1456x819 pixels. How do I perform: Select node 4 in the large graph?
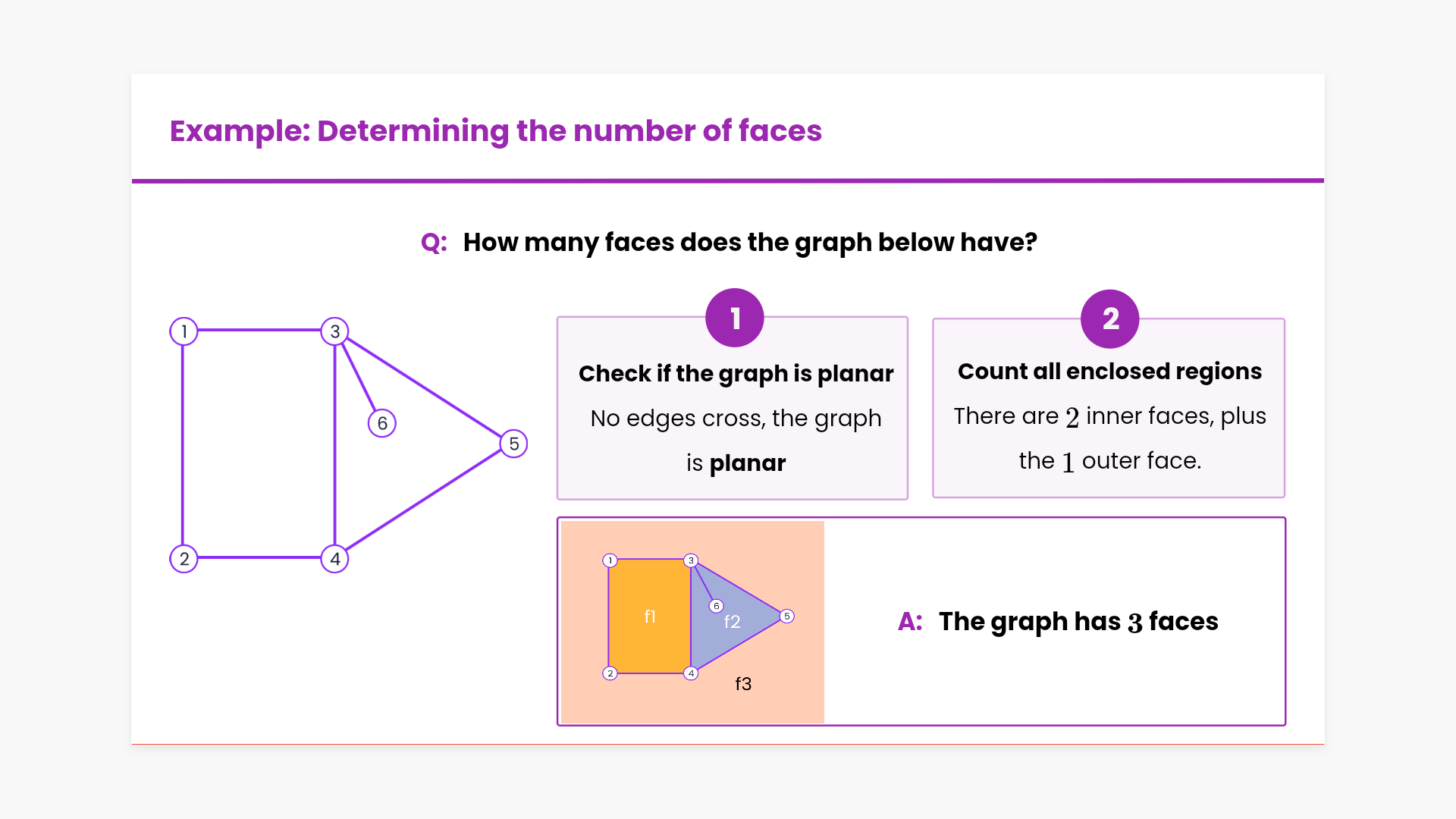334,559
